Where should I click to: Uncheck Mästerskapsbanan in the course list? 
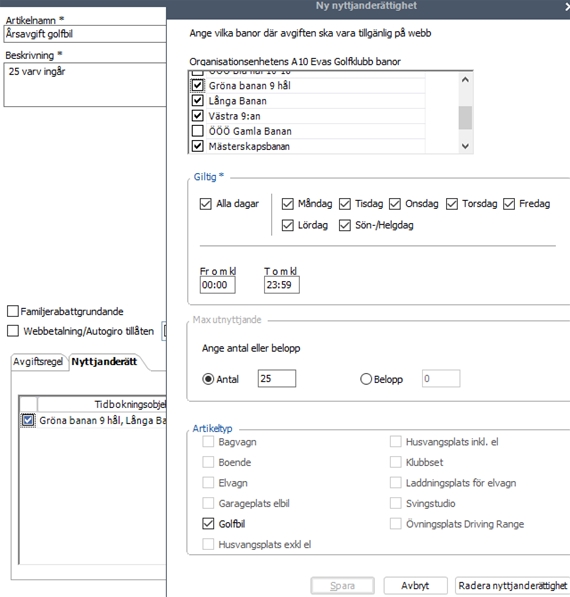(x=198, y=146)
